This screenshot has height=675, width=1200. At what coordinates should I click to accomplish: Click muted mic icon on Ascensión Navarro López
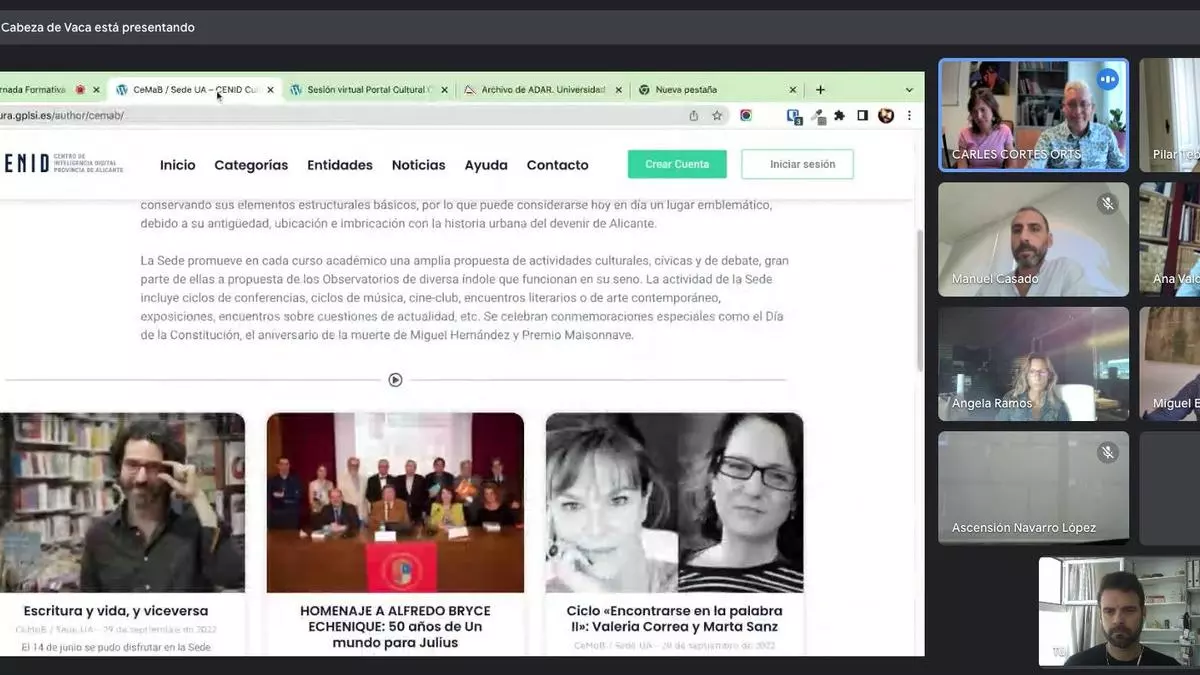pyautogui.click(x=1107, y=453)
